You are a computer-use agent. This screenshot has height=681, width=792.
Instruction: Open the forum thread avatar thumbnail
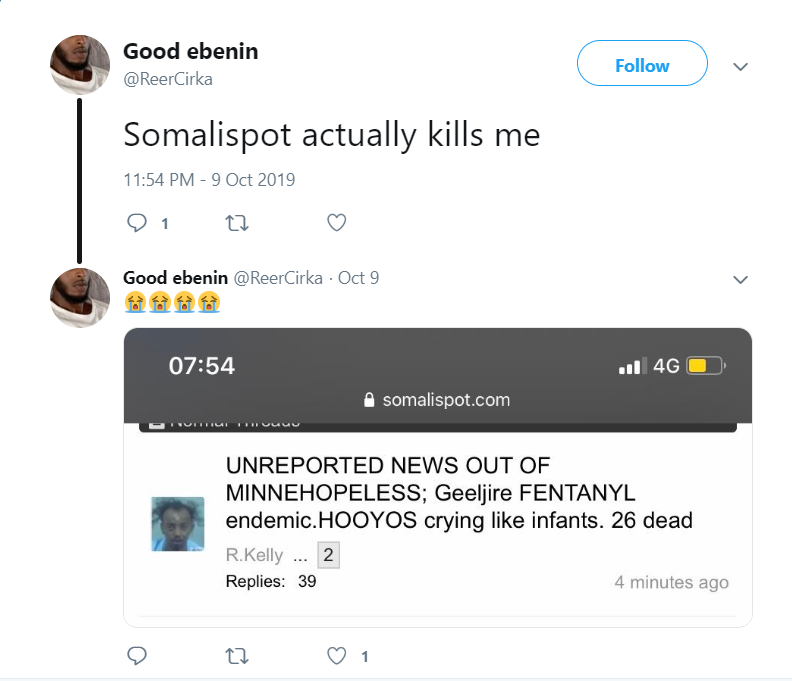pyautogui.click(x=178, y=524)
